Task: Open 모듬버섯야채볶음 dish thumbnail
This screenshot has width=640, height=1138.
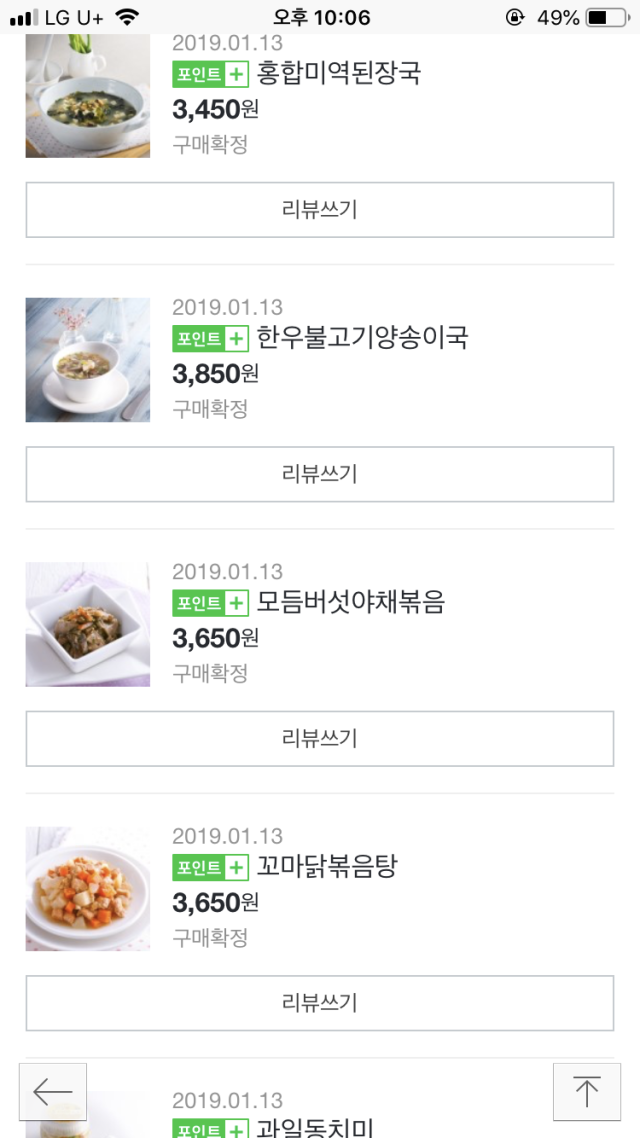Action: click(x=88, y=624)
